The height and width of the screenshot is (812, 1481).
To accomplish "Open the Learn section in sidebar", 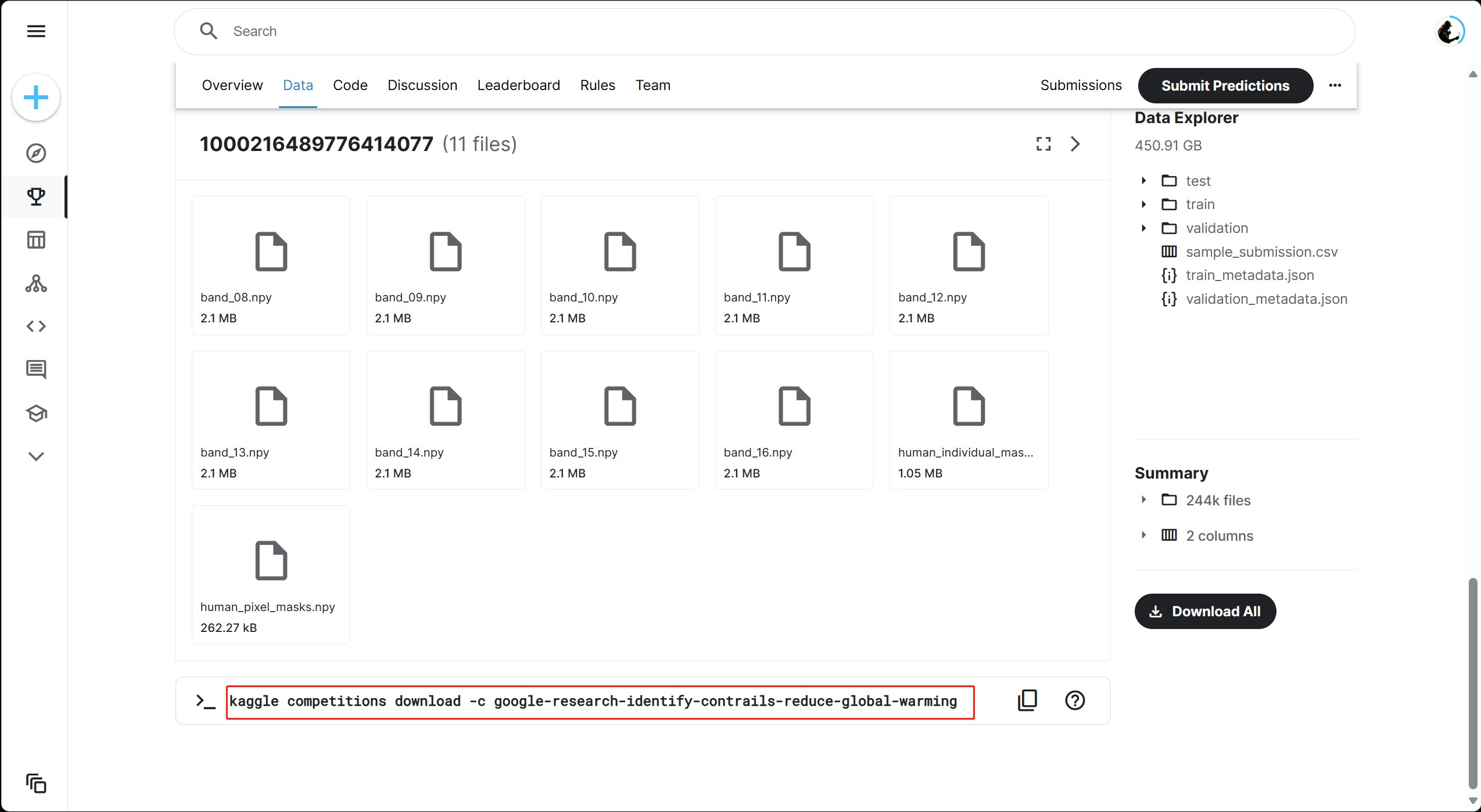I will [35, 414].
